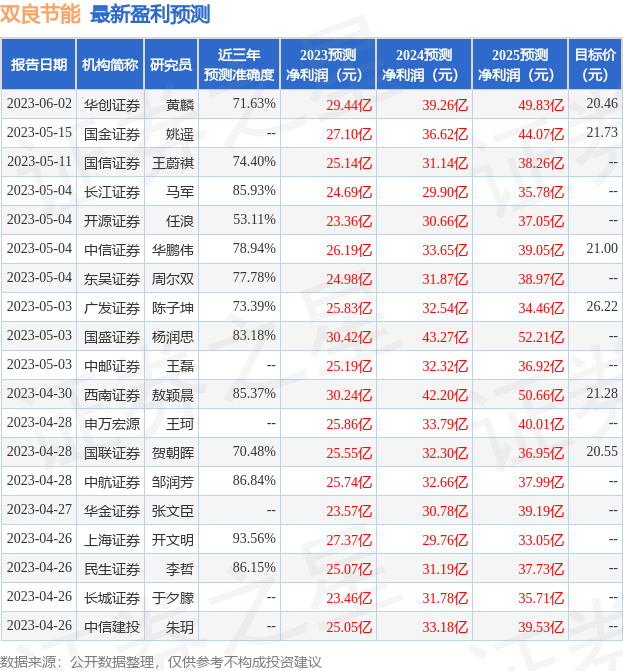Image resolution: width=623 pixels, height=671 pixels.
Task: Select the 2024预测净利润 column header
Action: tap(424, 65)
